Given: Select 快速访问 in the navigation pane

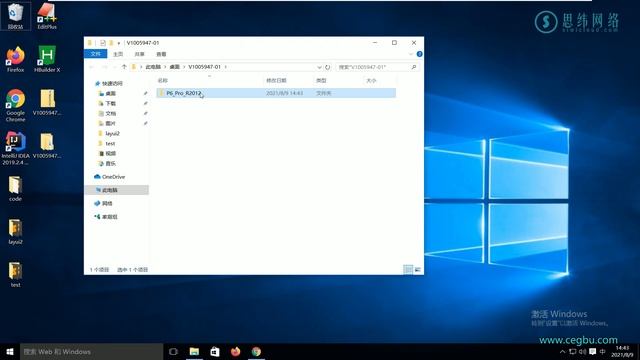Looking at the screenshot, I should click(112, 84).
